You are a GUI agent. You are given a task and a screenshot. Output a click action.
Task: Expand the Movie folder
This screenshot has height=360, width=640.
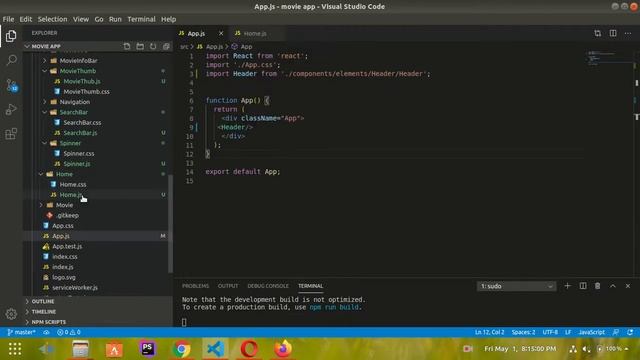click(x=64, y=205)
